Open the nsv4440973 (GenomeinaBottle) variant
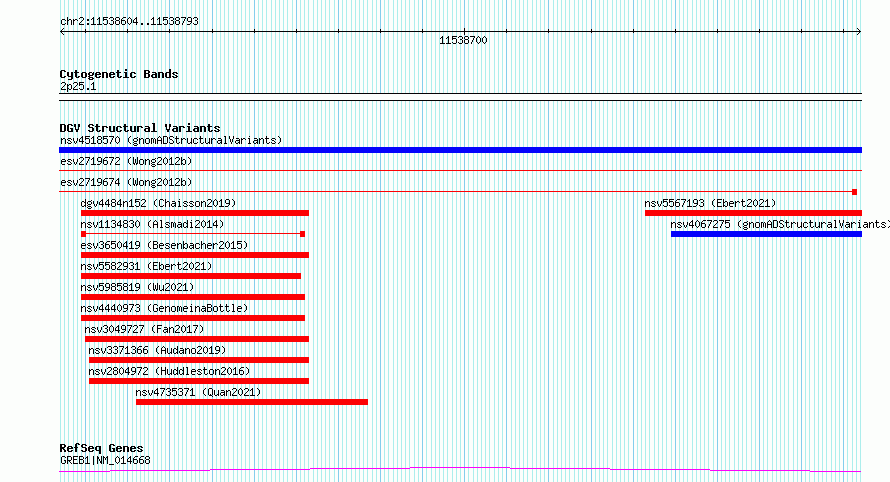This screenshot has width=890, height=482. point(193,318)
